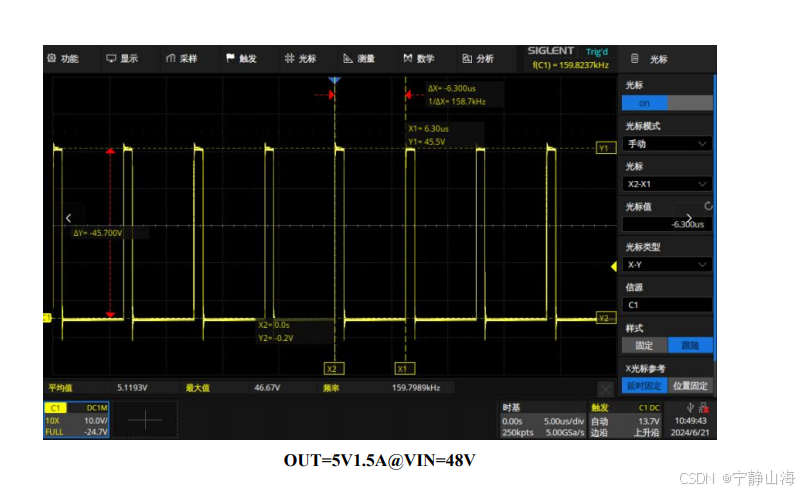The image size is (807, 494).
Task: Click the ΔX= -6.300us readout
Action: tap(452, 89)
